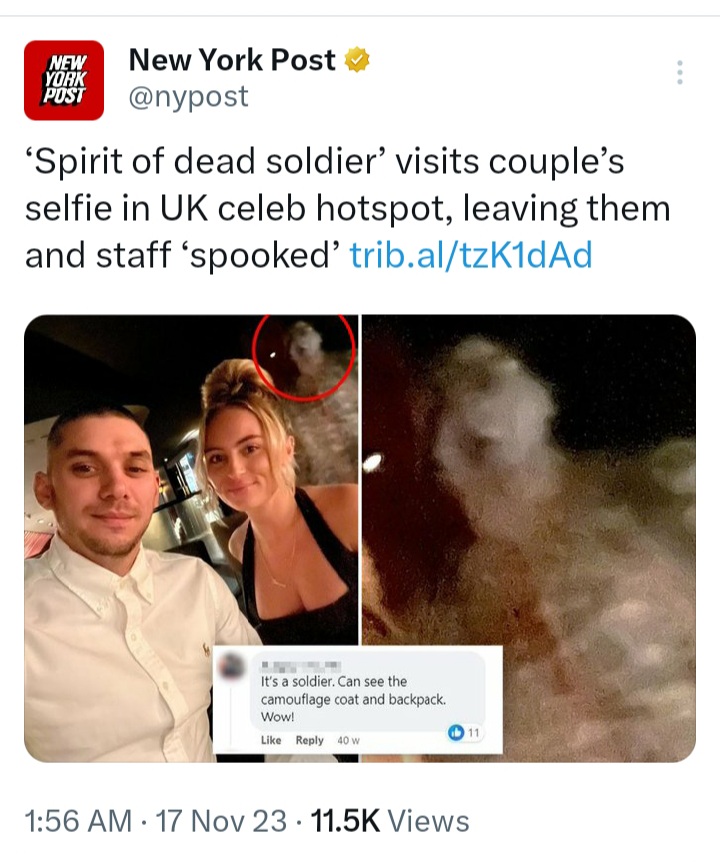Viewport: 720px width, 862px height.
Task: Click Like under the soldier comment
Action: (271, 740)
